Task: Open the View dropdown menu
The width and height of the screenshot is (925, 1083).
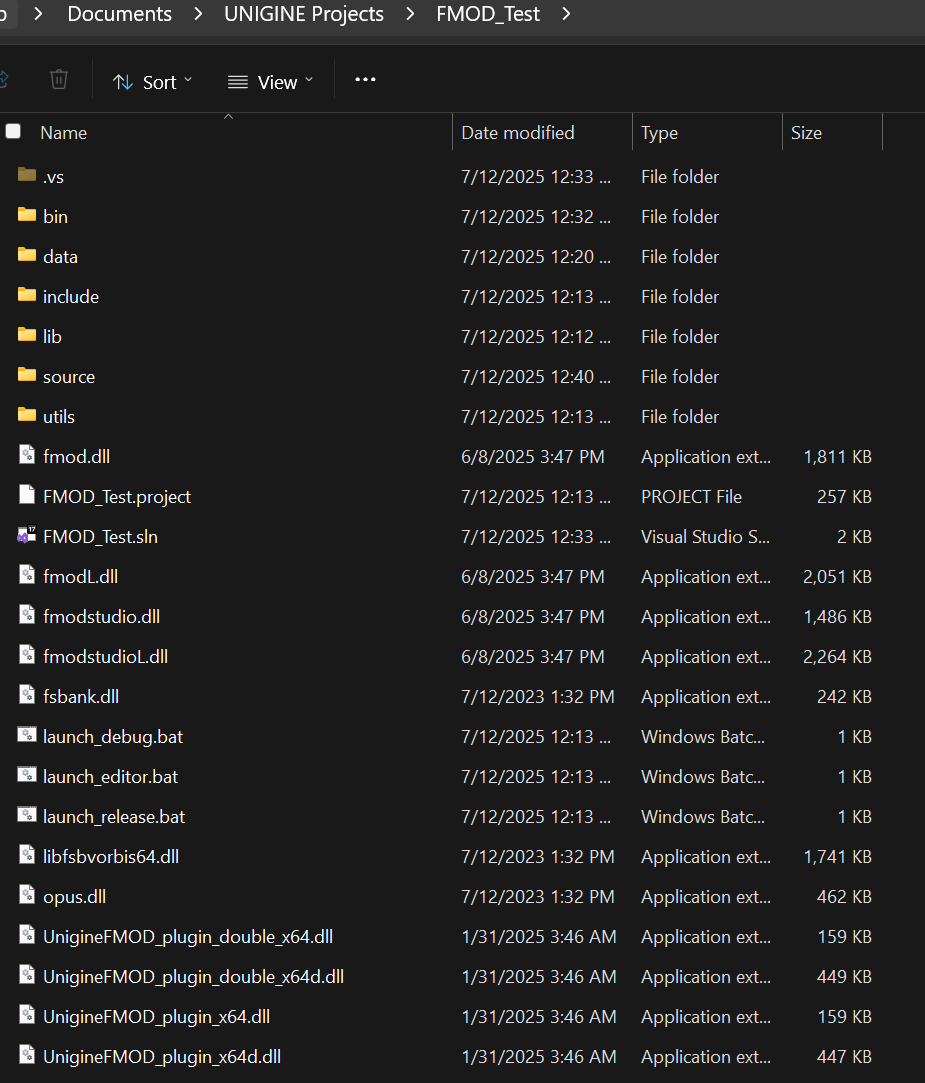Action: tap(270, 82)
